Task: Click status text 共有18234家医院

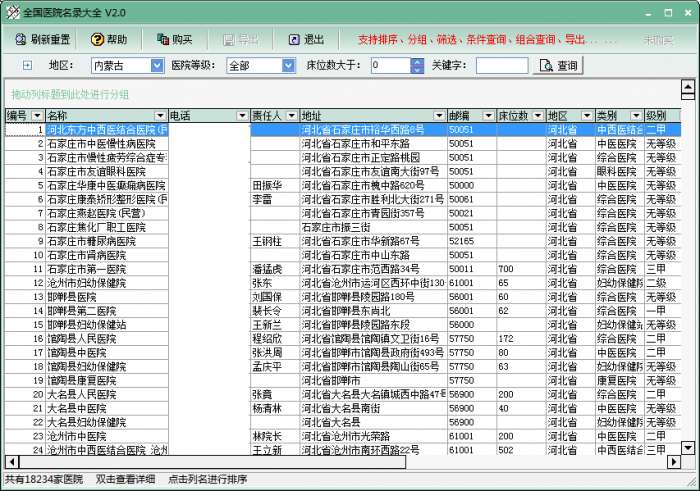Action: pos(44,479)
